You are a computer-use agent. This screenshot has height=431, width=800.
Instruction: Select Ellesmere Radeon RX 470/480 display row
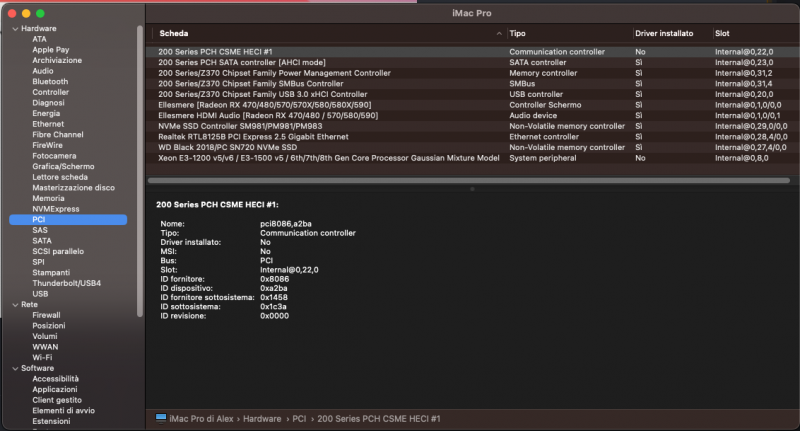(x=472, y=105)
